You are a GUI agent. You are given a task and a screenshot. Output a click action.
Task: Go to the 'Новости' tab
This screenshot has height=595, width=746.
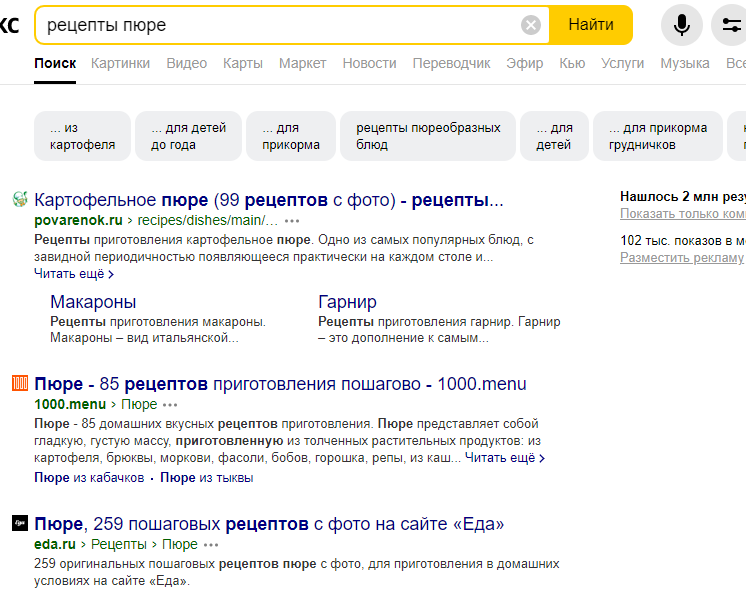(x=369, y=64)
